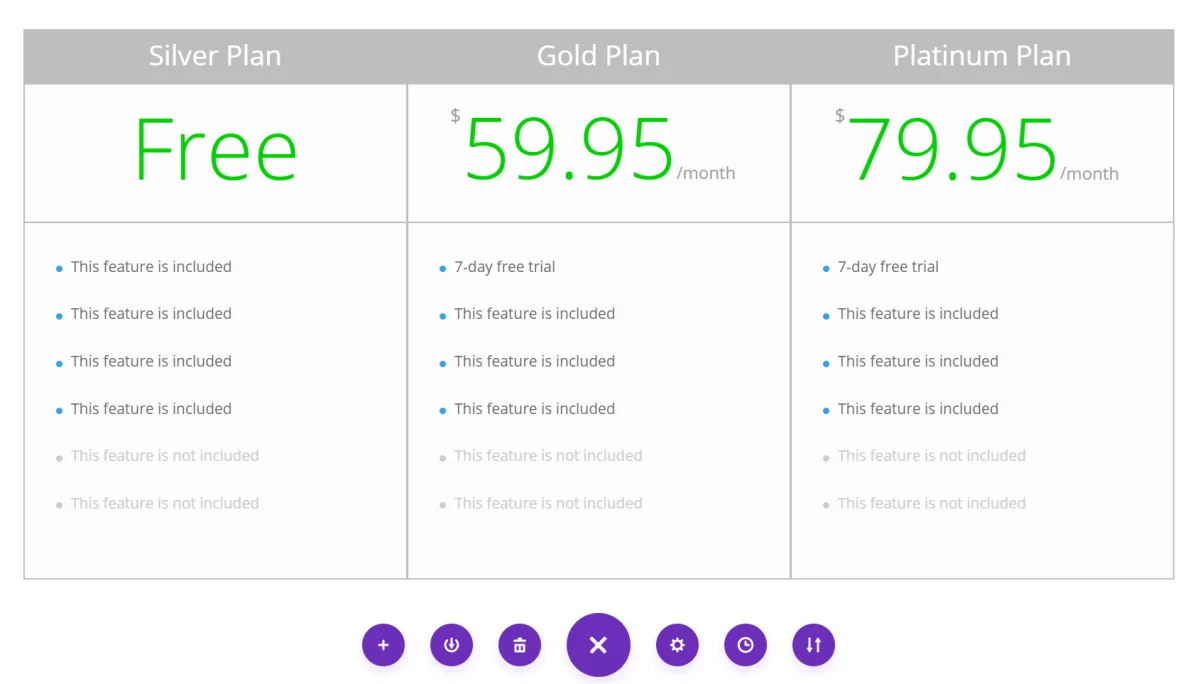Select the Platinum Plan header
Image resolution: width=1200 pixels, height=684 pixels.
pos(982,56)
